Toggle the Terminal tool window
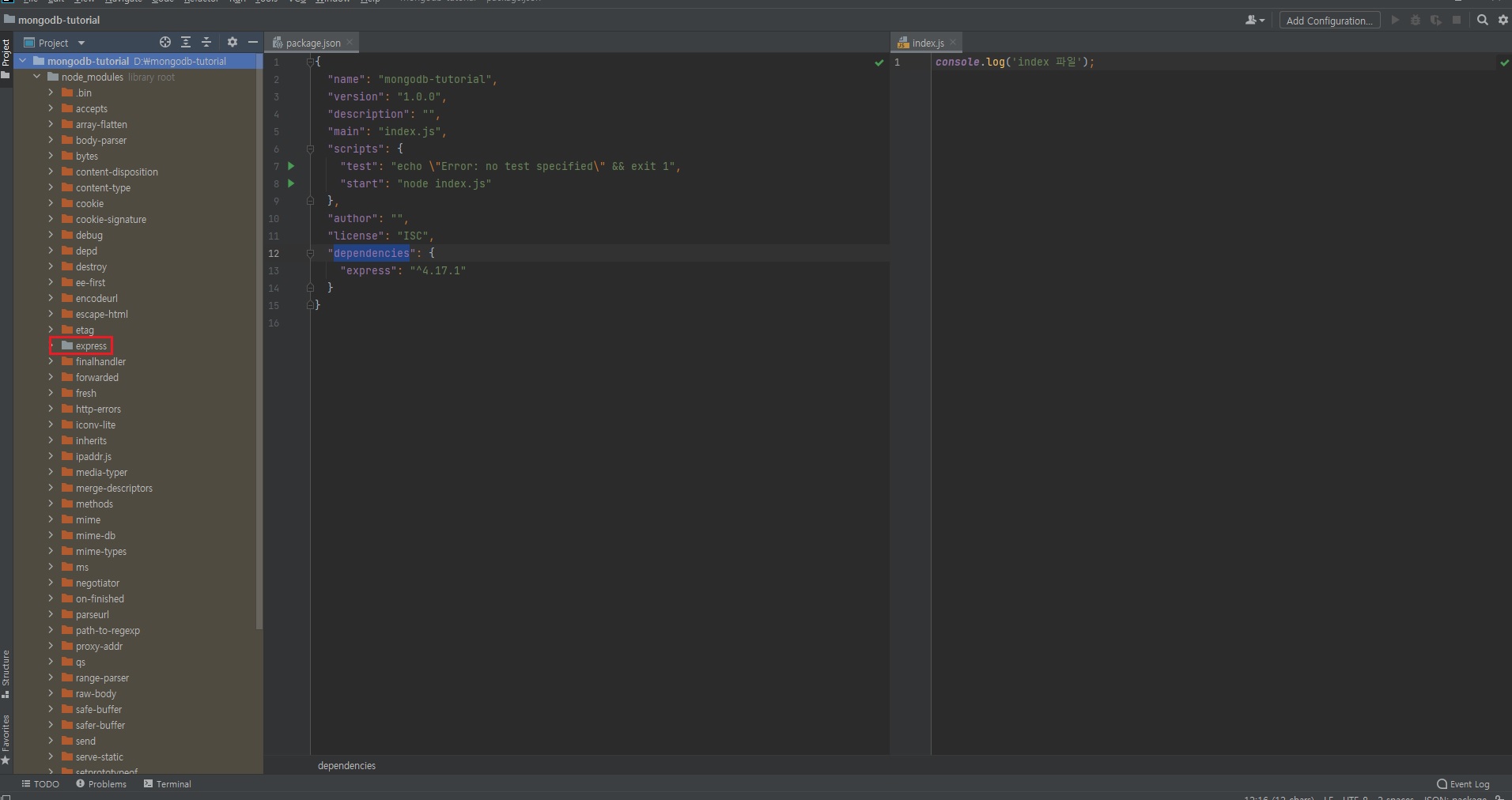This screenshot has width=1512, height=800. click(168, 784)
